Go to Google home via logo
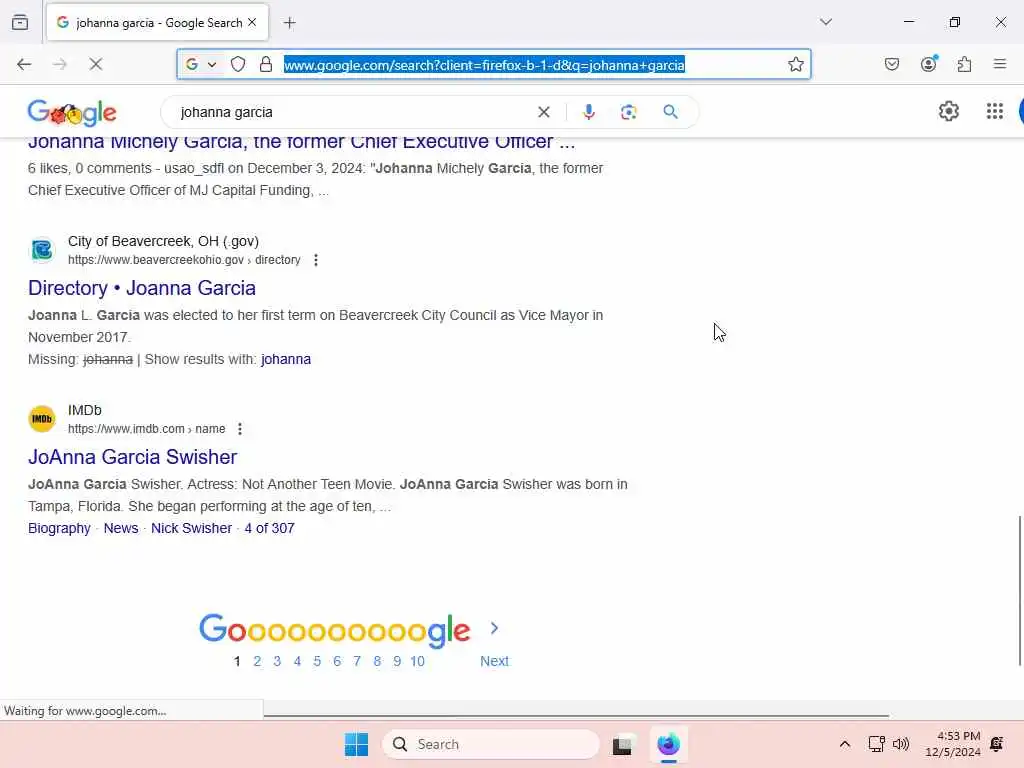1024x768 pixels. pyautogui.click(x=72, y=113)
